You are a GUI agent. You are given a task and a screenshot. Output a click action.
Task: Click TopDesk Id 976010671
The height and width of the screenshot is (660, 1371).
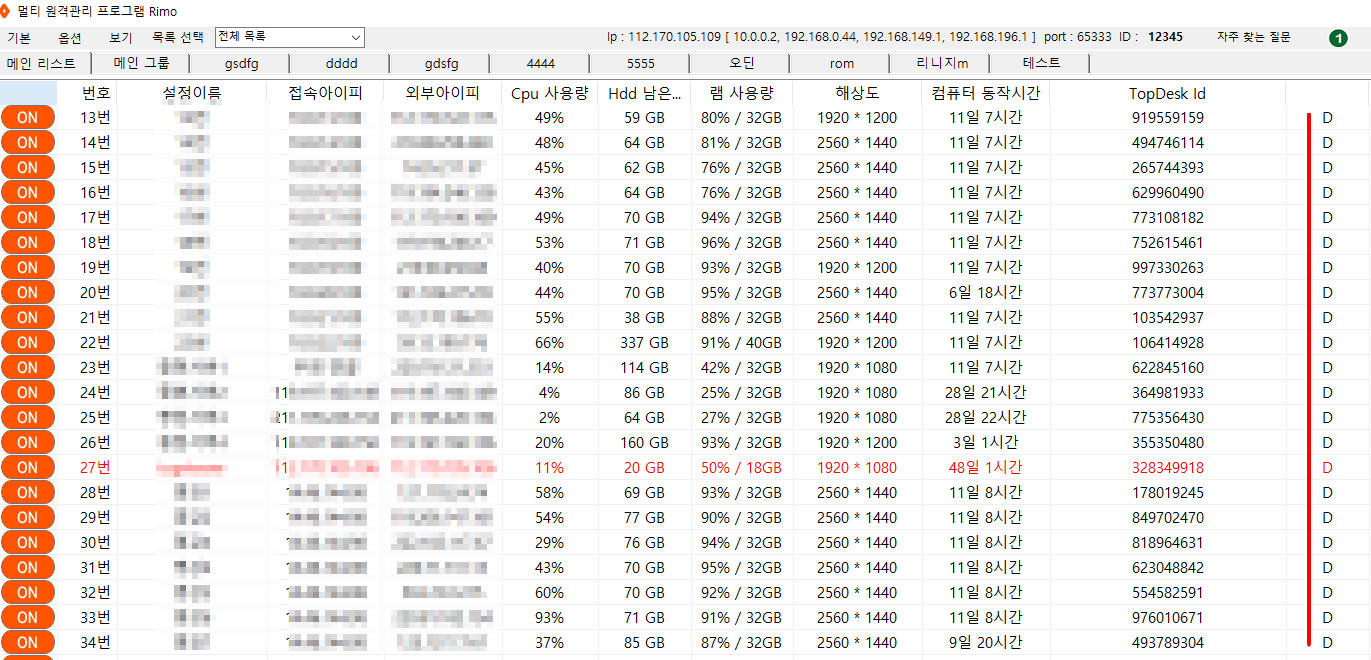pos(1167,618)
